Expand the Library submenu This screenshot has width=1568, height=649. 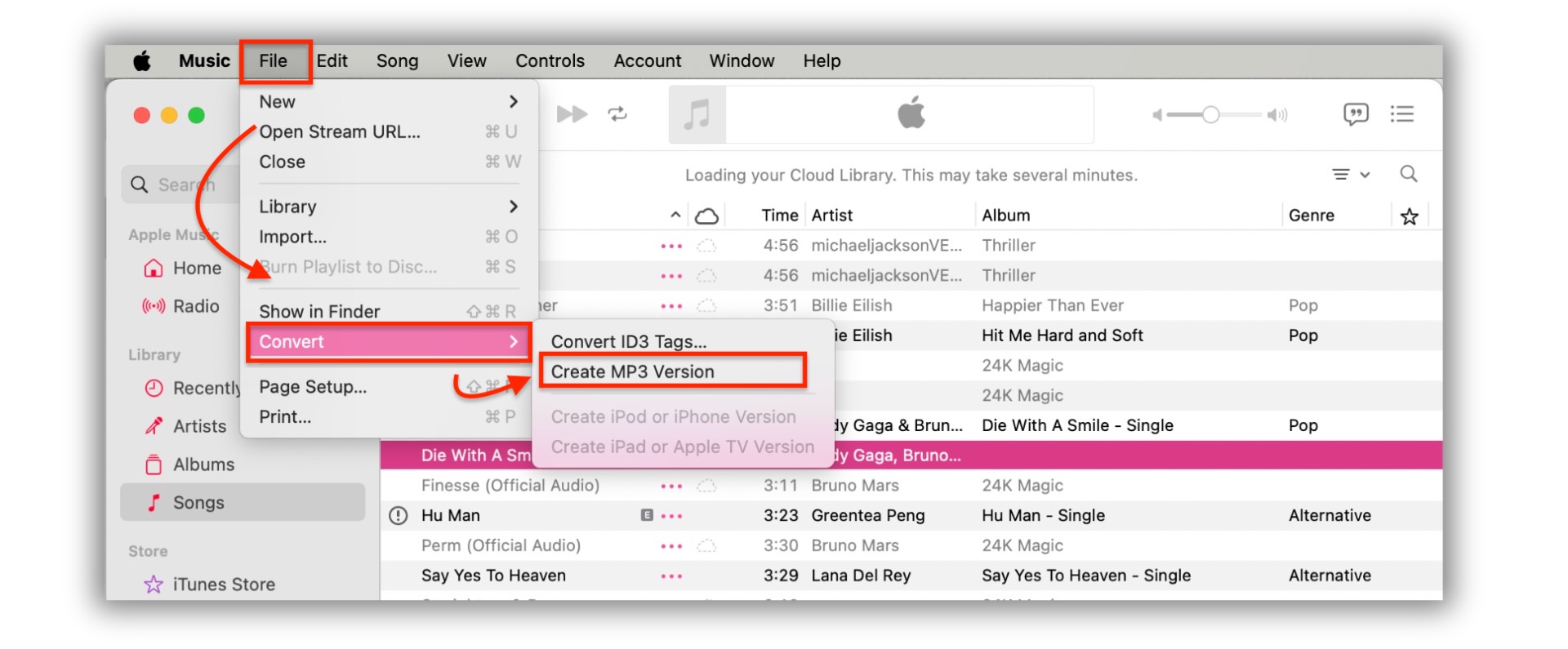tap(389, 207)
